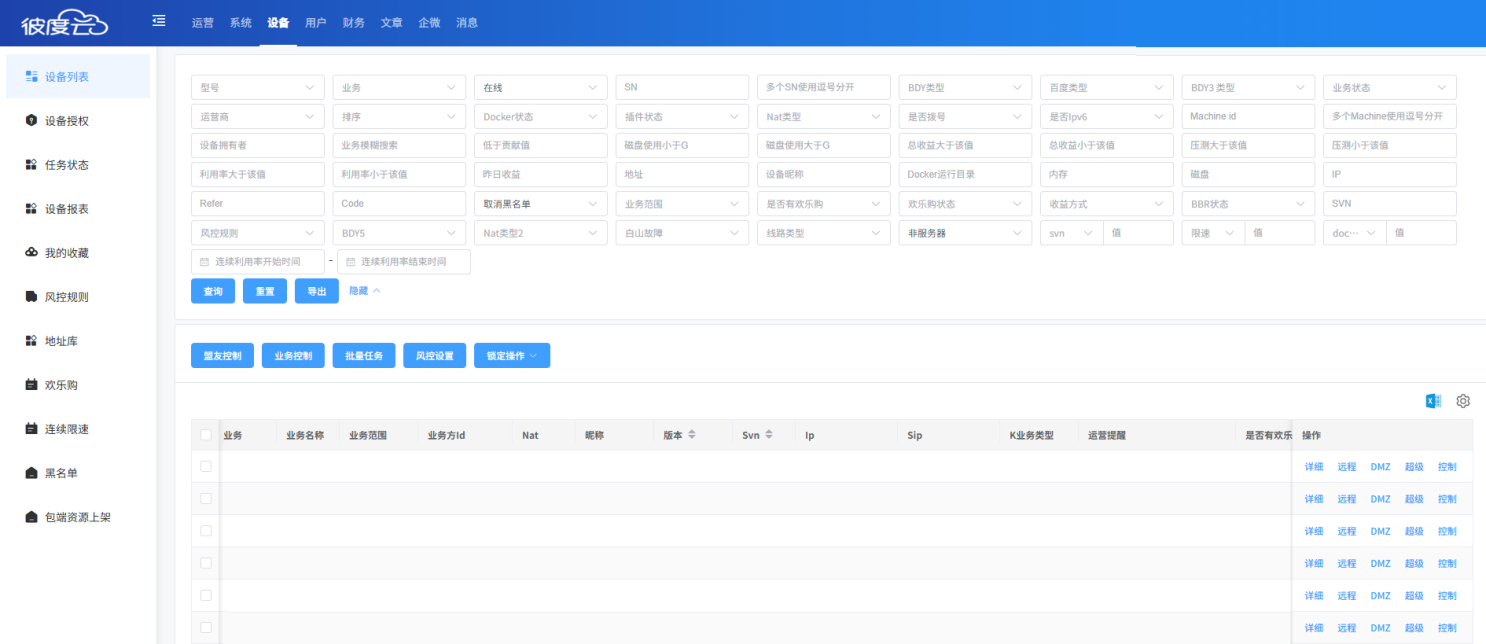
Task: Open the 用户 top navigation tab
Action: [315, 23]
